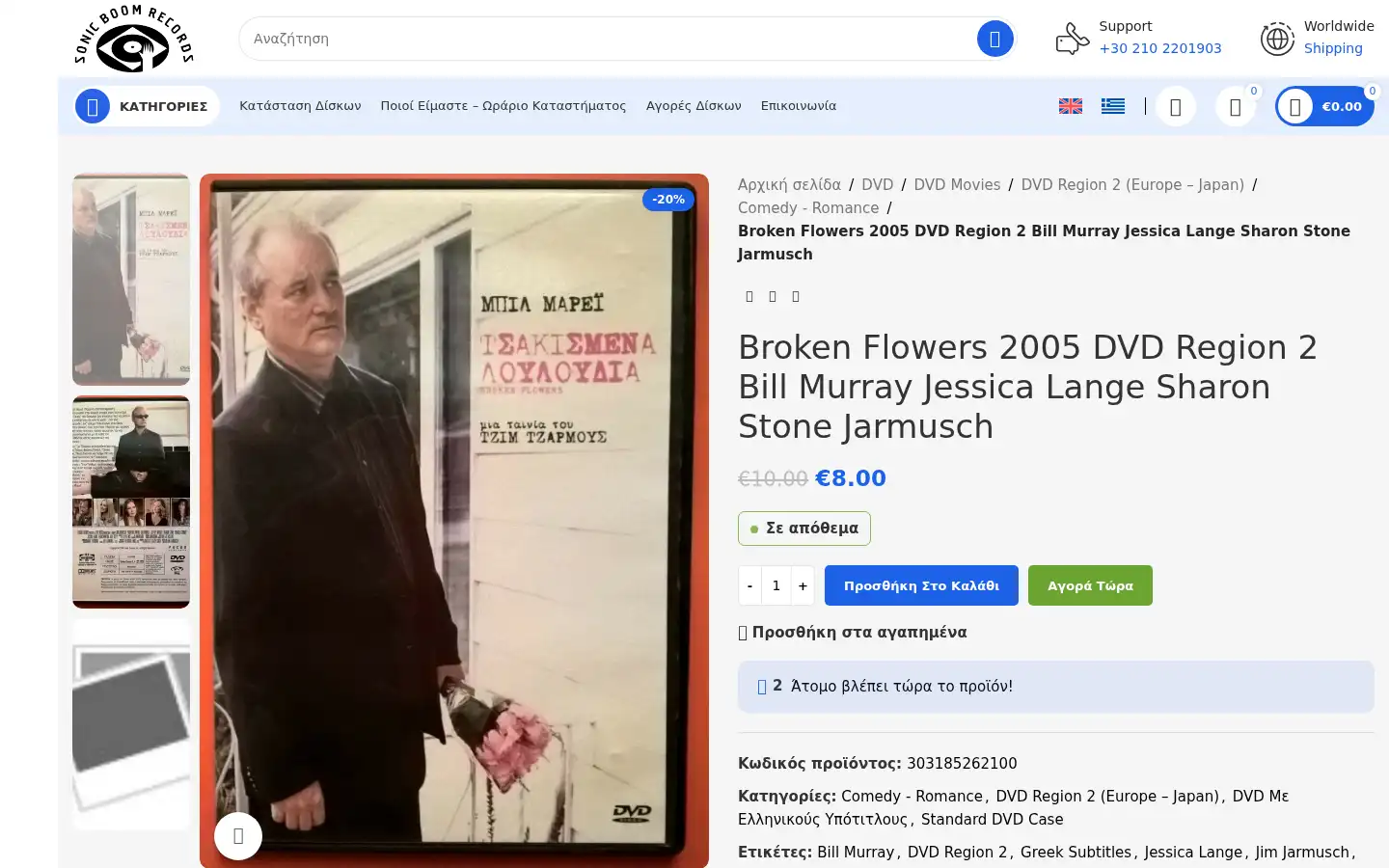Screen dimensions: 1389x868
Task: Open Bill Murray tag link
Action: [x=856, y=852]
